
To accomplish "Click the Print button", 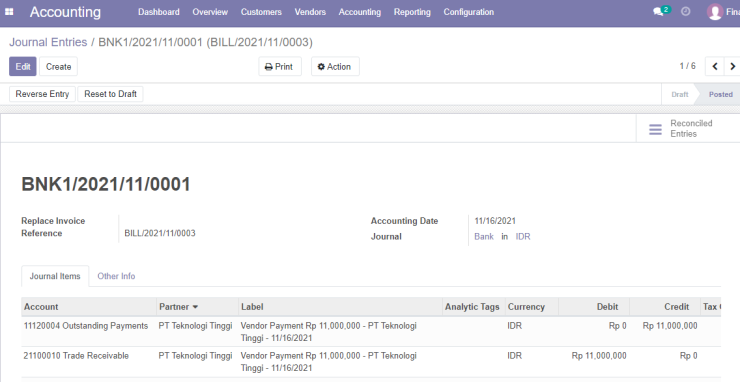I will tap(279, 67).
